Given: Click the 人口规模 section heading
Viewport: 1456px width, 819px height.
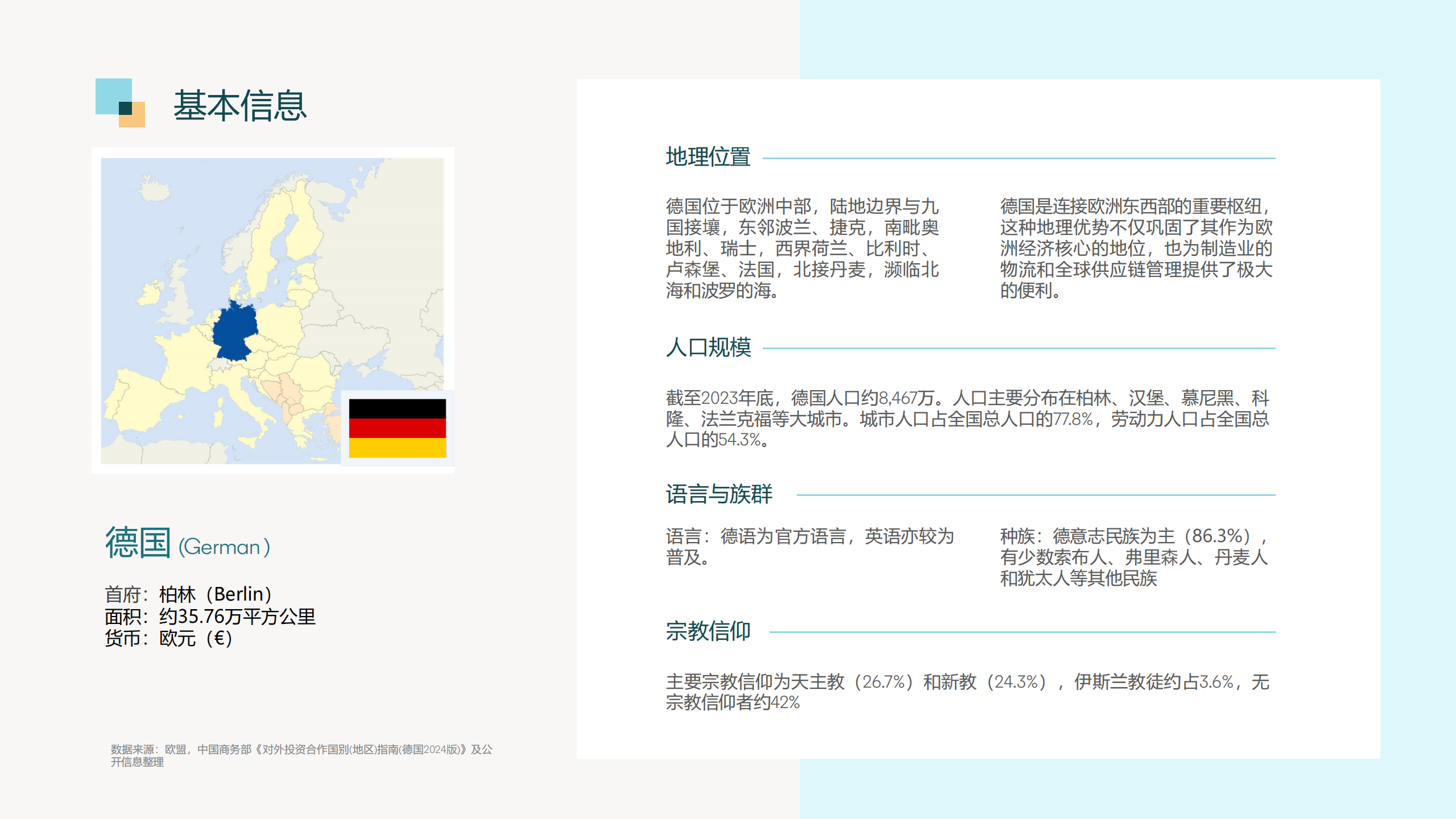Looking at the screenshot, I should (x=708, y=347).
